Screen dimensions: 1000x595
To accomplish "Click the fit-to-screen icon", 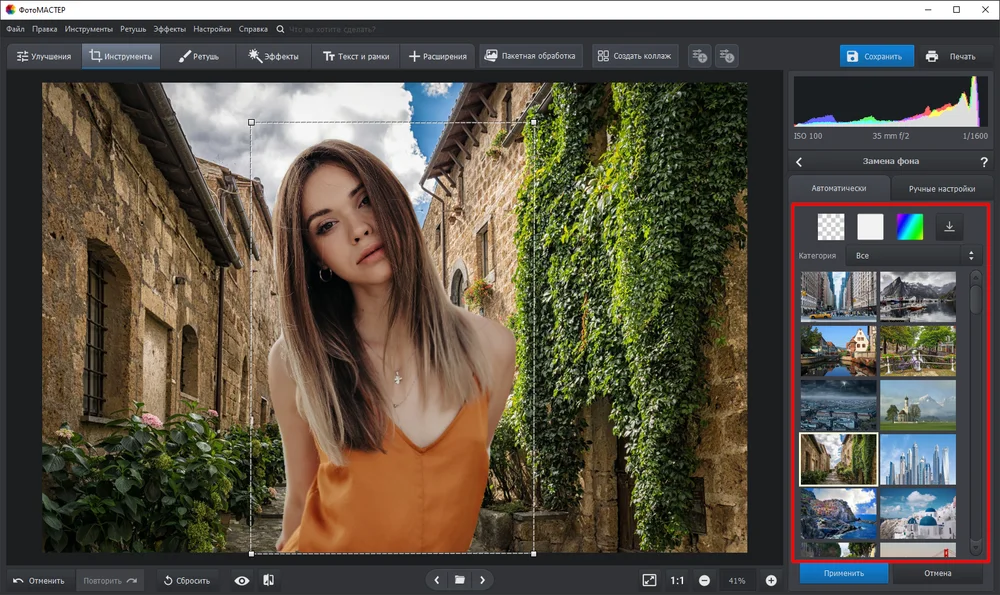I will pyautogui.click(x=649, y=580).
